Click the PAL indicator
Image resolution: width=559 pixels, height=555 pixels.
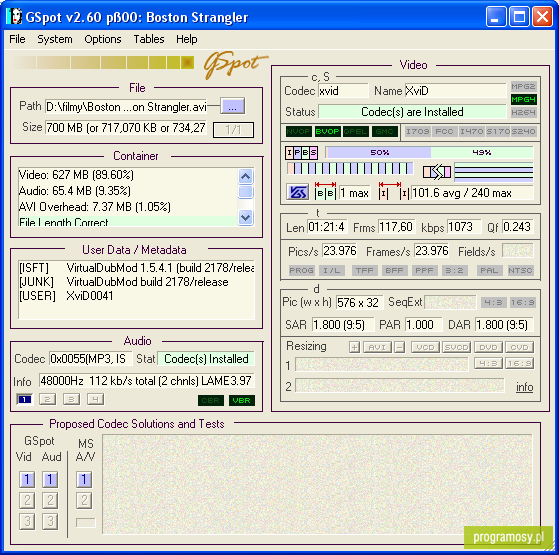click(x=489, y=271)
